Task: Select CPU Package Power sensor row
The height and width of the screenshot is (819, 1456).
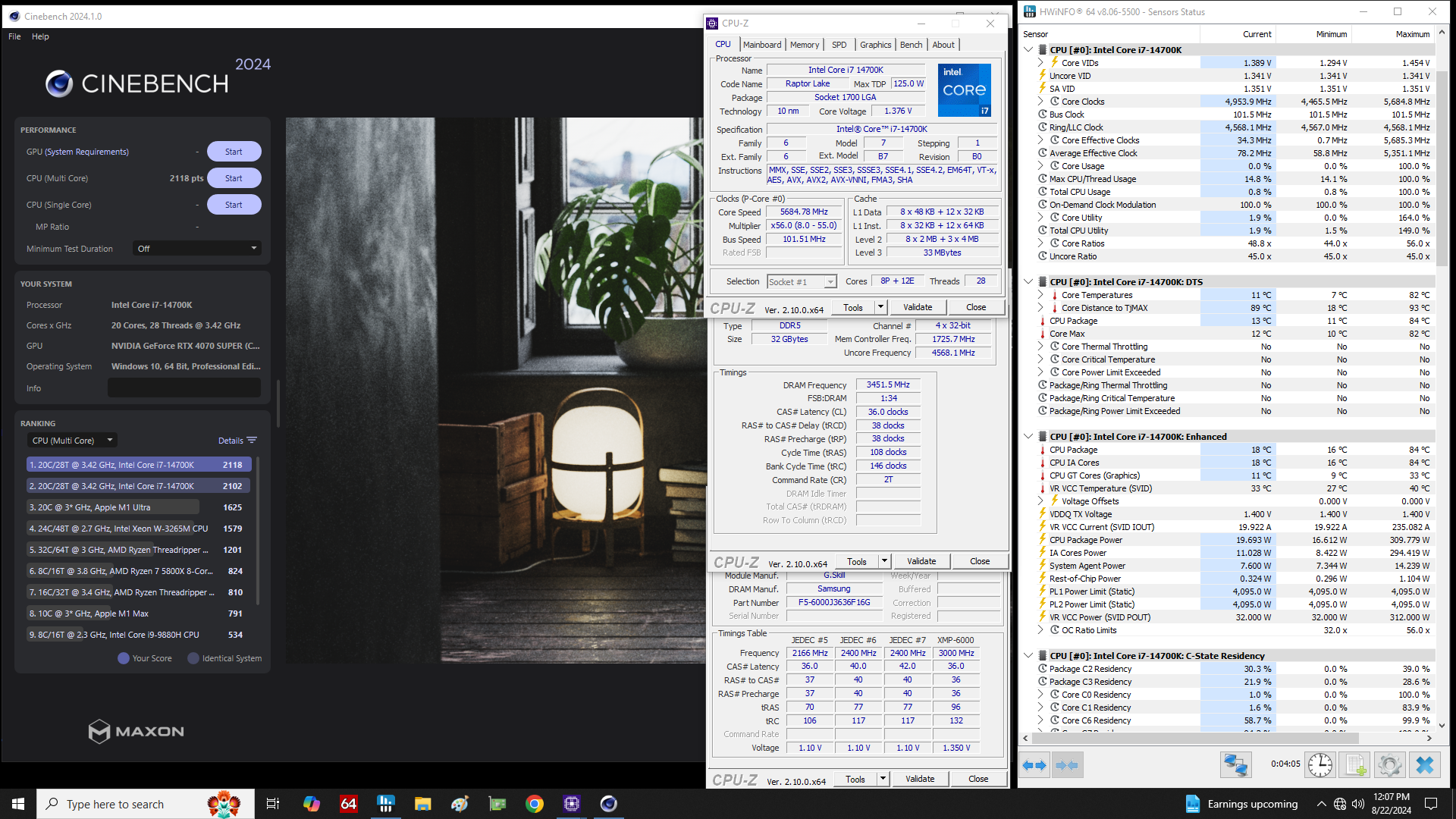Action: point(1235,540)
